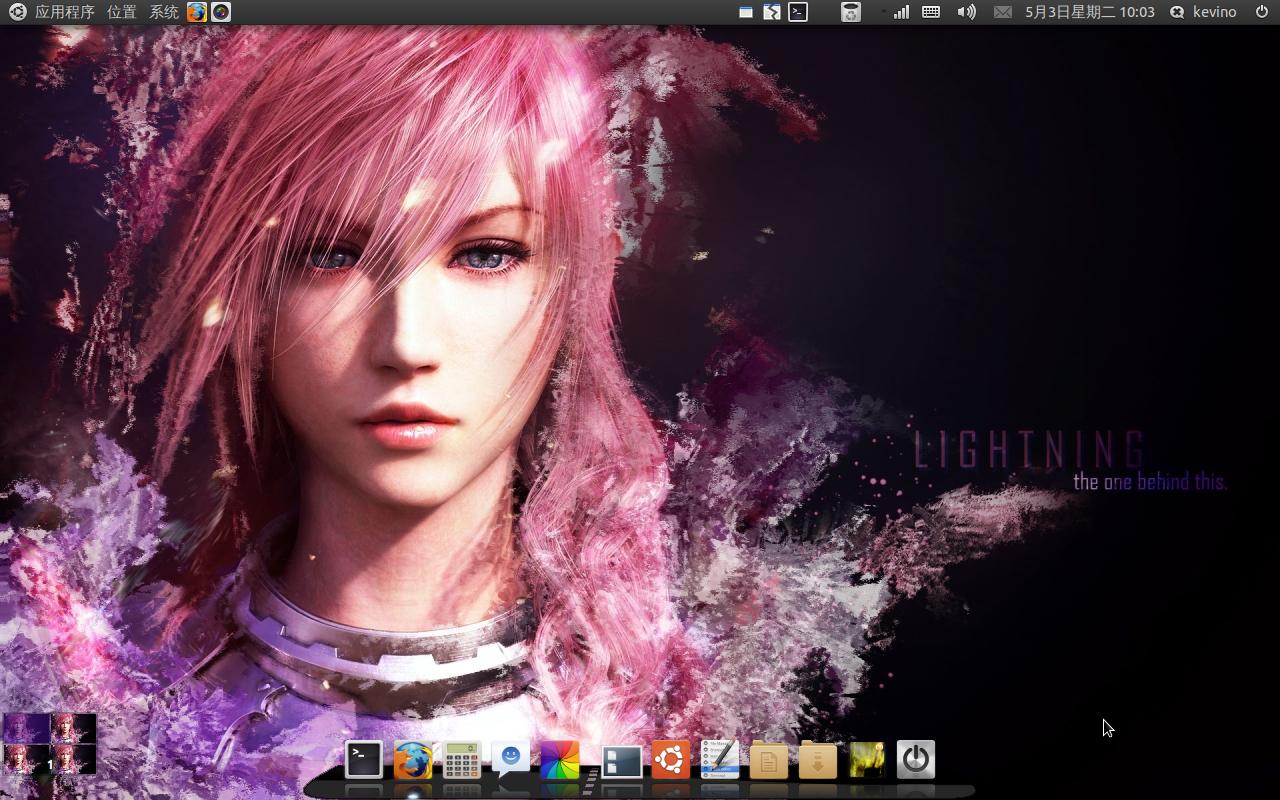Open the 应用程序 menu
Screen dimensions: 1280x800
65,12
